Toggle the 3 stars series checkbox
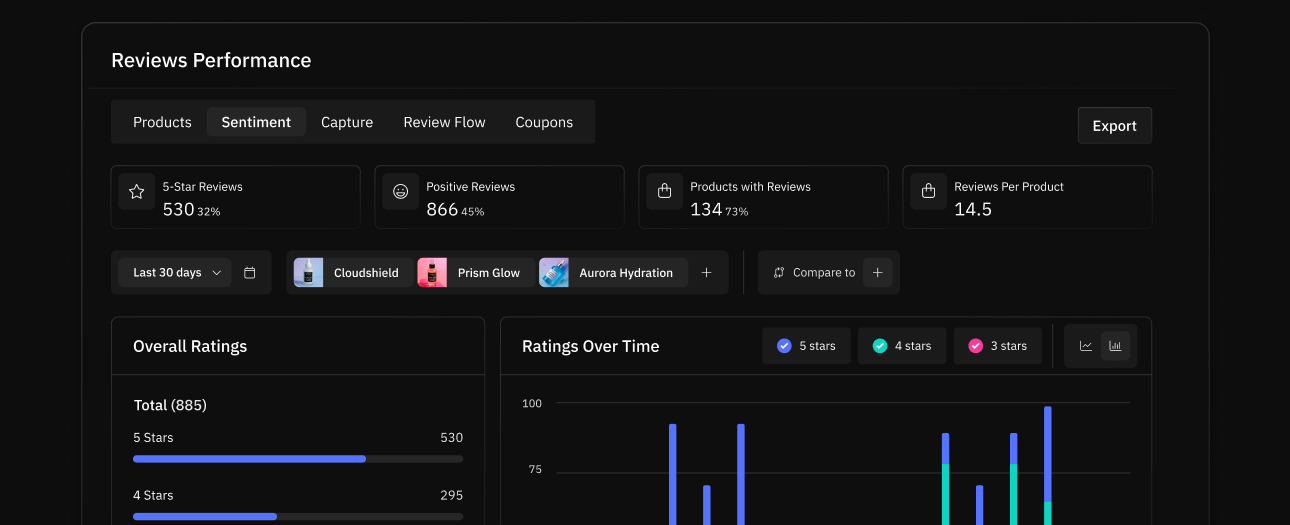 (x=975, y=346)
